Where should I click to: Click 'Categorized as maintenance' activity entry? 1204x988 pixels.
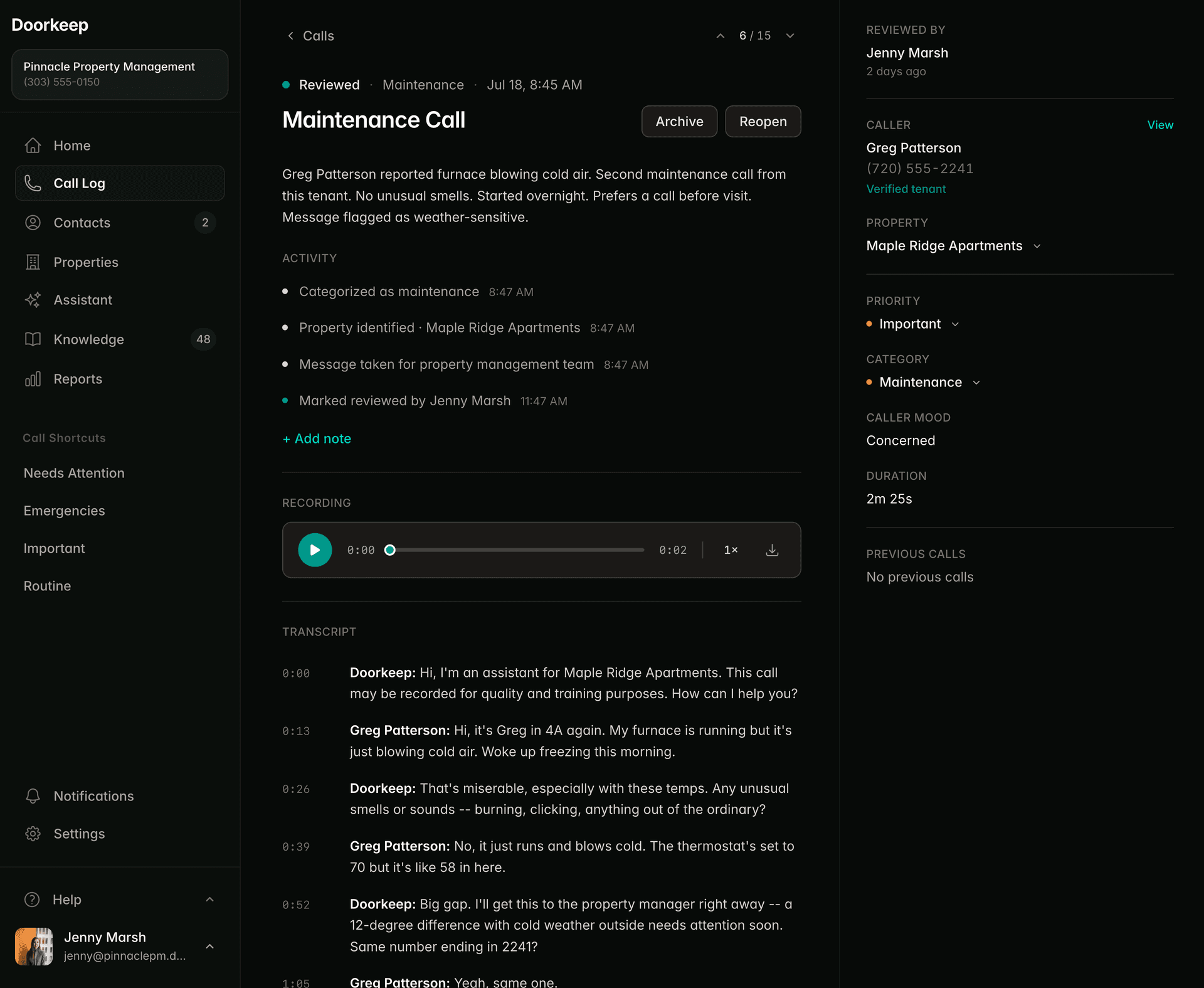point(389,292)
